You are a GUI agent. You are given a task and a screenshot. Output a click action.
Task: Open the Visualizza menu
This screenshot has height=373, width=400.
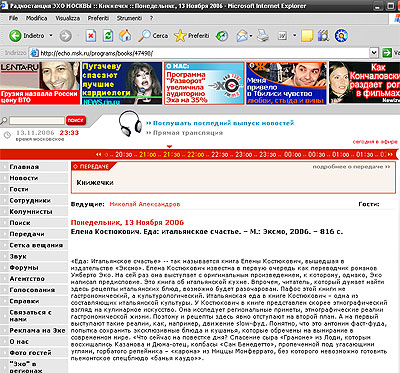pyautogui.click(x=67, y=18)
